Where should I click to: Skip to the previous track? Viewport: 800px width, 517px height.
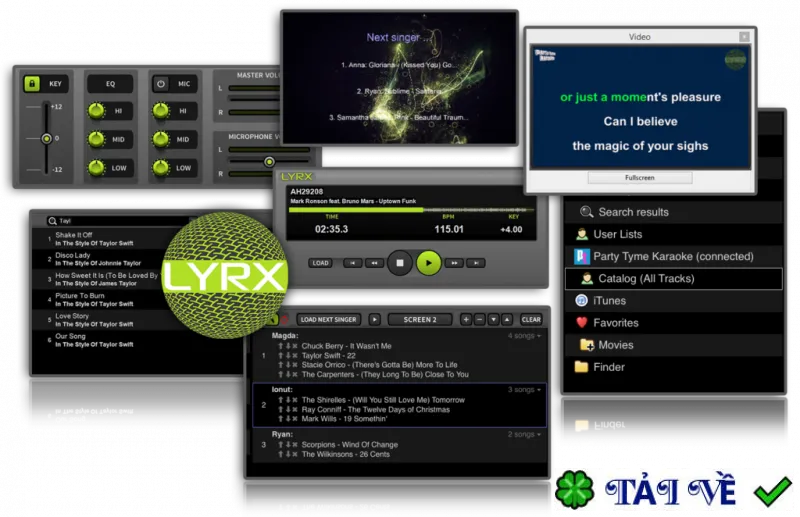pos(353,263)
